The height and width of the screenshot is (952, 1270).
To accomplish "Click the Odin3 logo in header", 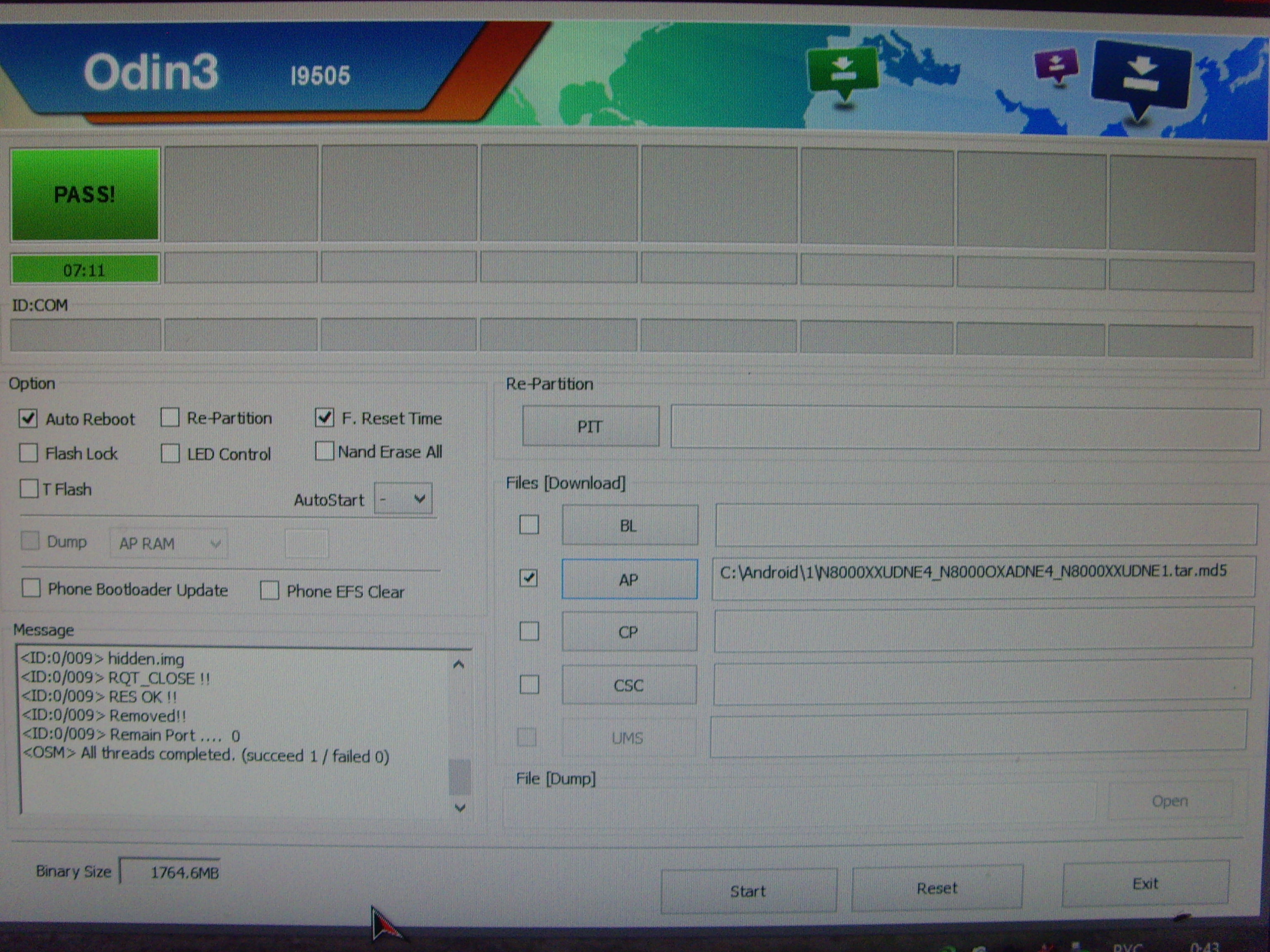I will coord(151,72).
